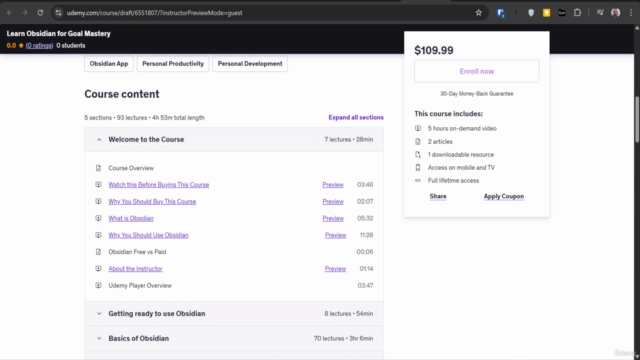Click article icon beside Obsidian Free vs Paid

click(x=98, y=252)
